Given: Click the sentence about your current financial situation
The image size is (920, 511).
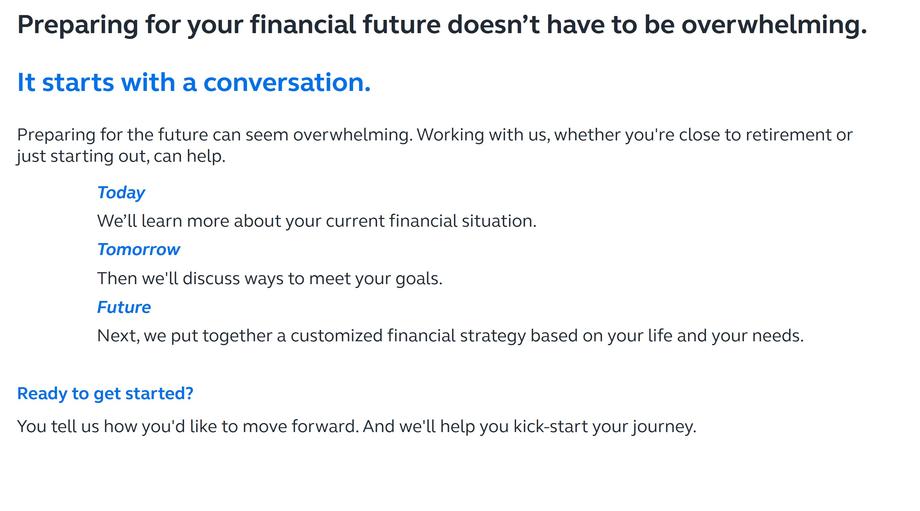Looking at the screenshot, I should 317,221.
